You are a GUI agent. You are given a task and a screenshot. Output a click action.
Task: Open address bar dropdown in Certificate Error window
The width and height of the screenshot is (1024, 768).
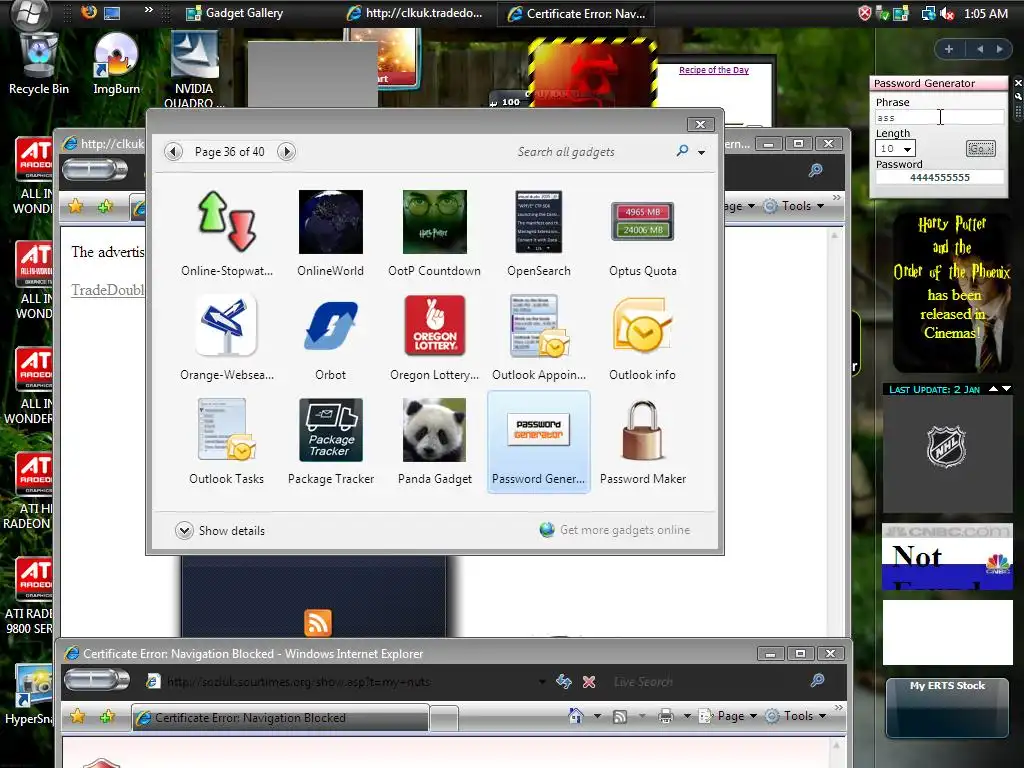click(541, 682)
